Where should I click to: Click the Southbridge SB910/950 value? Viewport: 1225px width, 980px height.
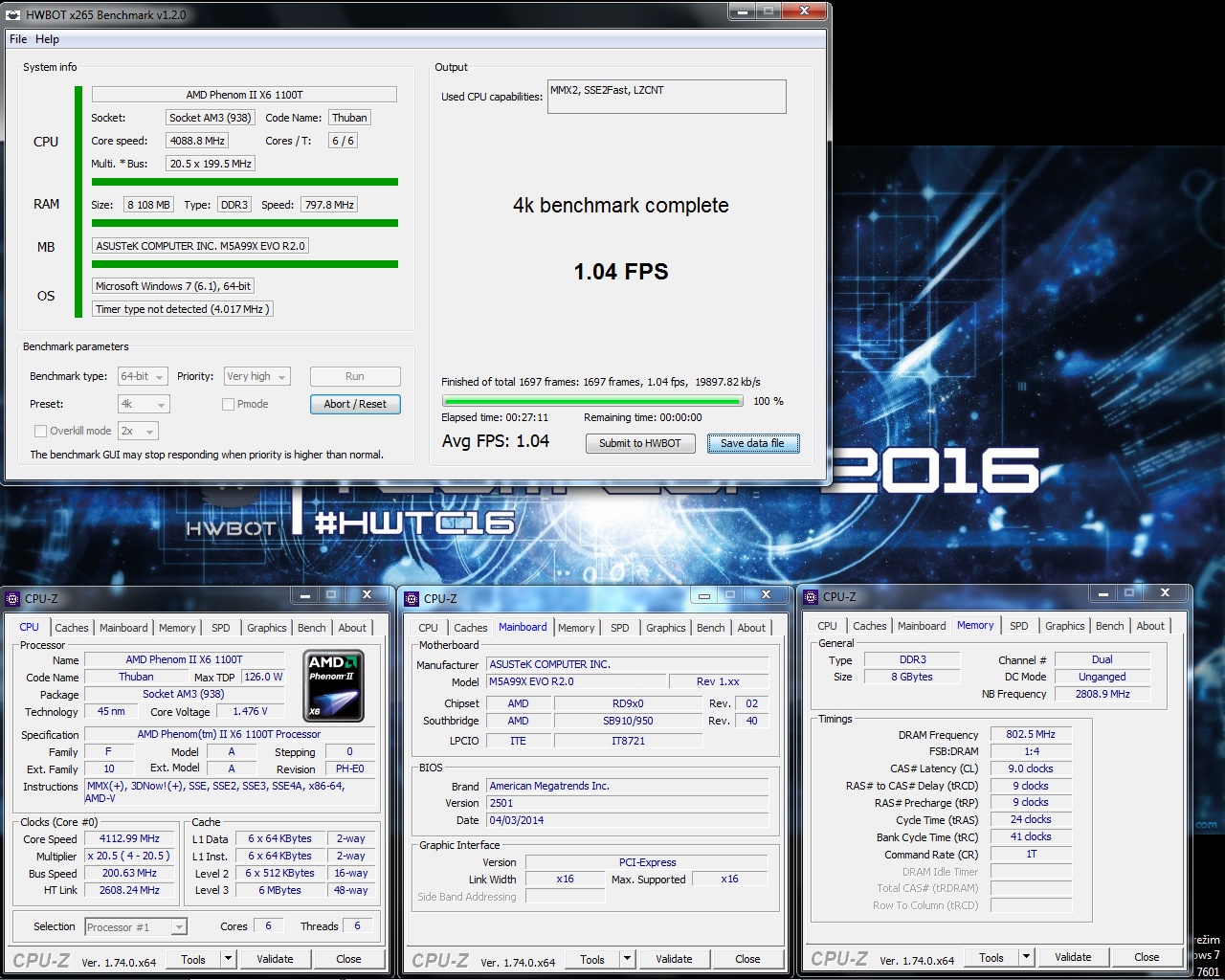click(x=628, y=721)
